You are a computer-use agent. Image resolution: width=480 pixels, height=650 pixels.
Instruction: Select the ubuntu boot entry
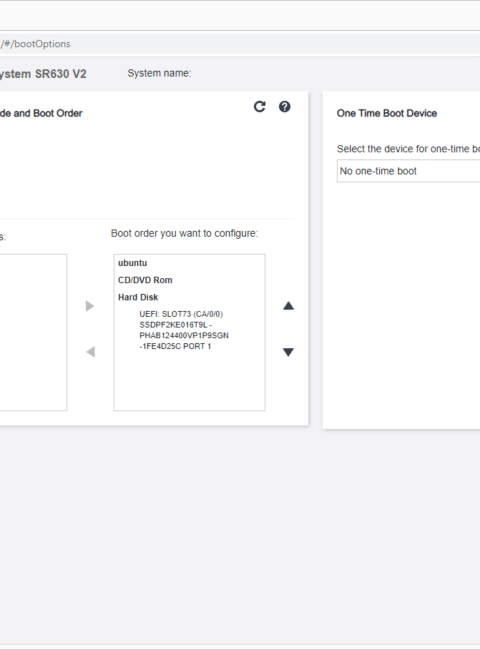point(132,263)
